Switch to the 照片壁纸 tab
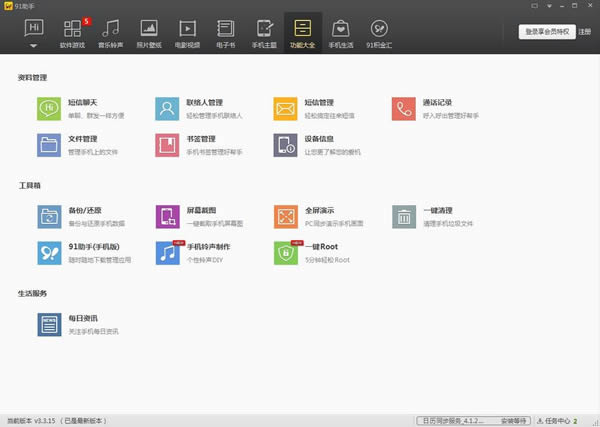This screenshot has height=427, width=600. coord(149,34)
